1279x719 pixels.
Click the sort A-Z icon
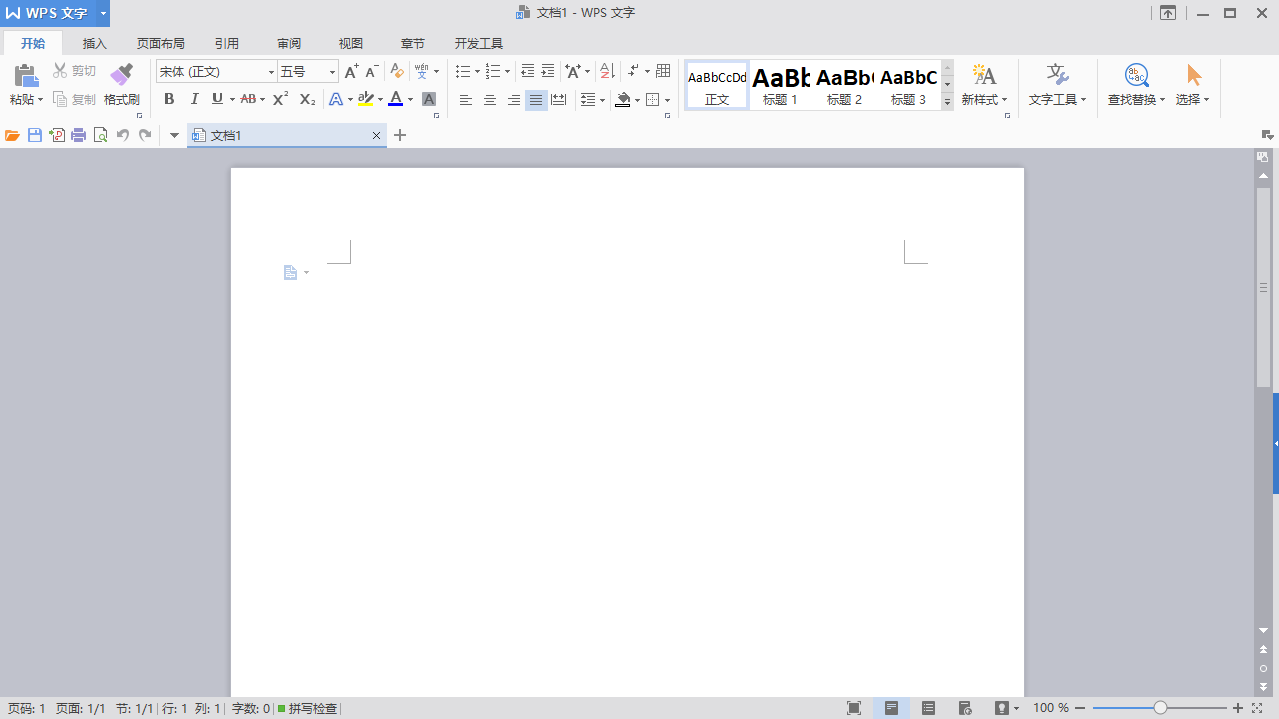coord(606,71)
